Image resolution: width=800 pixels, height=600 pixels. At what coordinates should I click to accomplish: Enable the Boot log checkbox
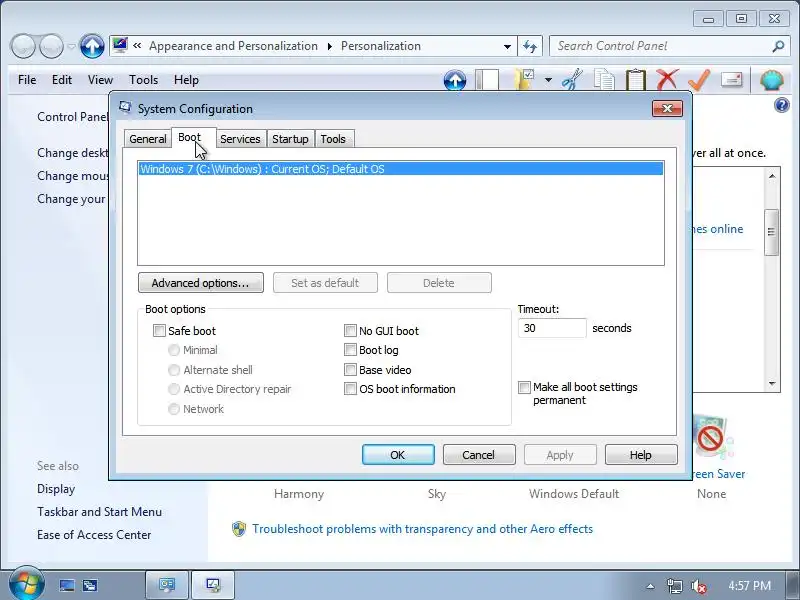[x=350, y=350]
